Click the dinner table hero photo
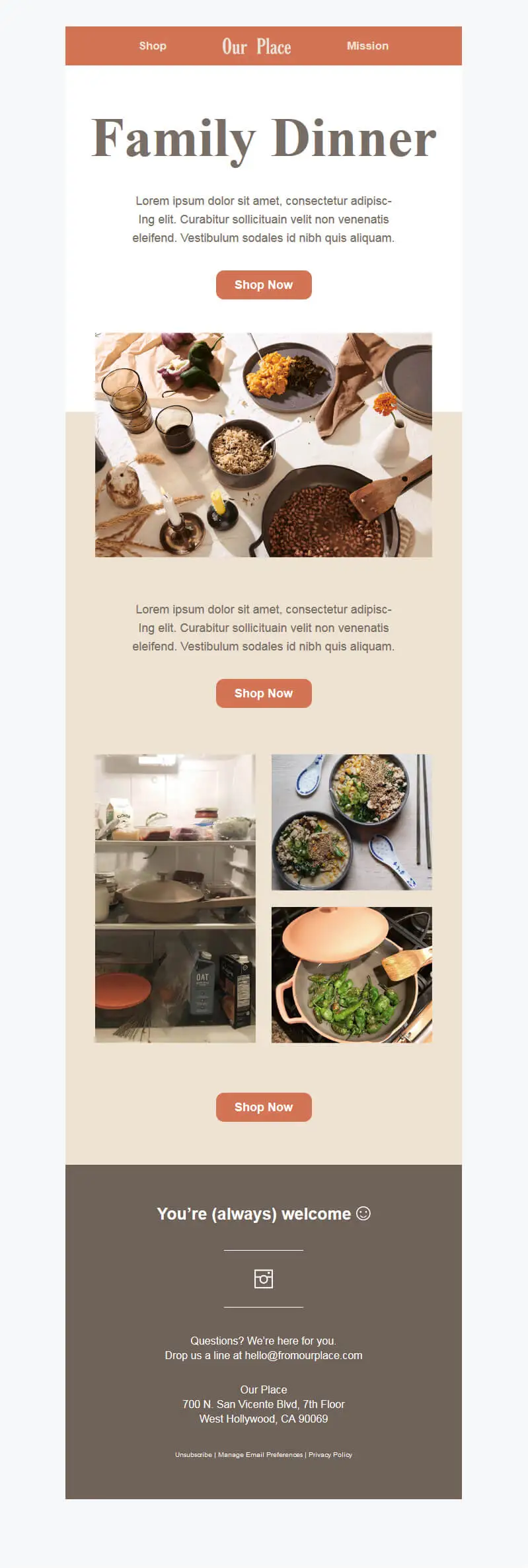Screen dimensions: 528x1568 tap(264, 445)
